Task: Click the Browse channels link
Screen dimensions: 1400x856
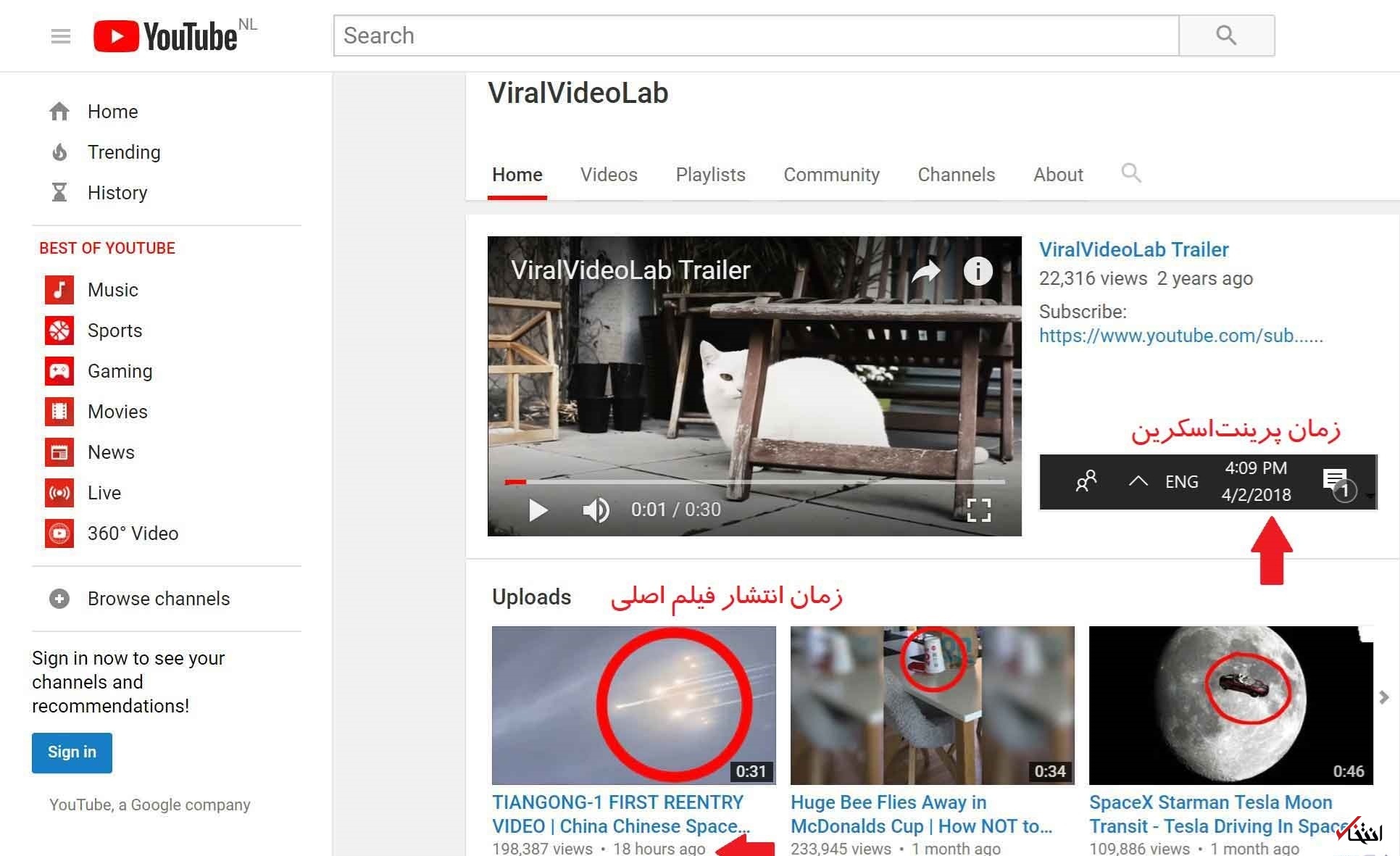Action: pyautogui.click(x=159, y=599)
